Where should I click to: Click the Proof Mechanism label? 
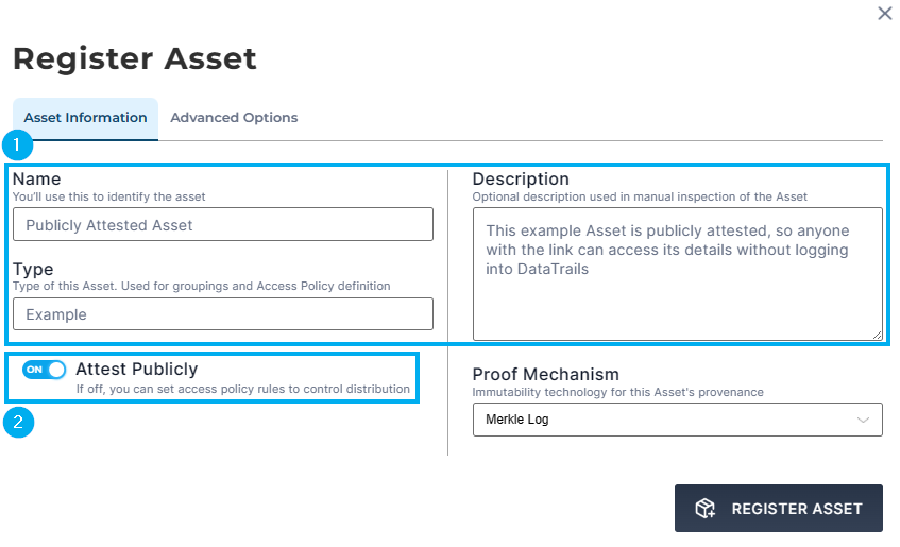point(545,374)
